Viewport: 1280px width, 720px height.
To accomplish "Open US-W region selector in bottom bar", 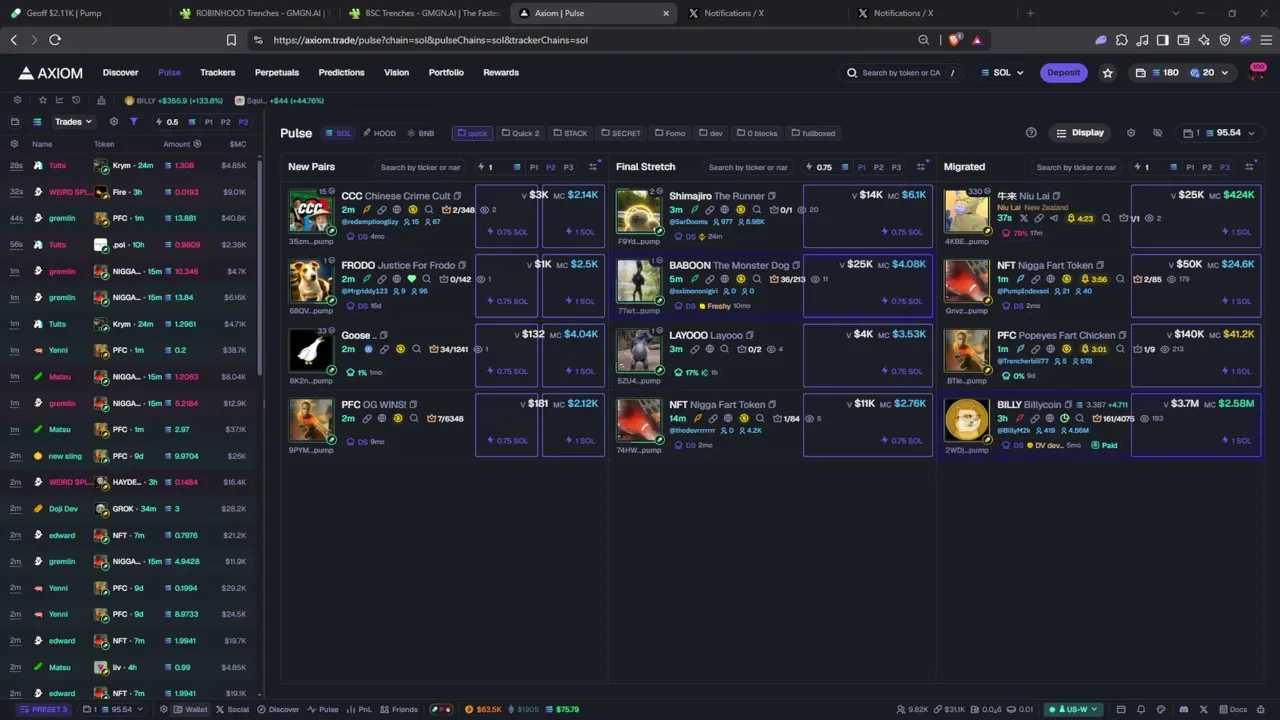I will [1073, 709].
